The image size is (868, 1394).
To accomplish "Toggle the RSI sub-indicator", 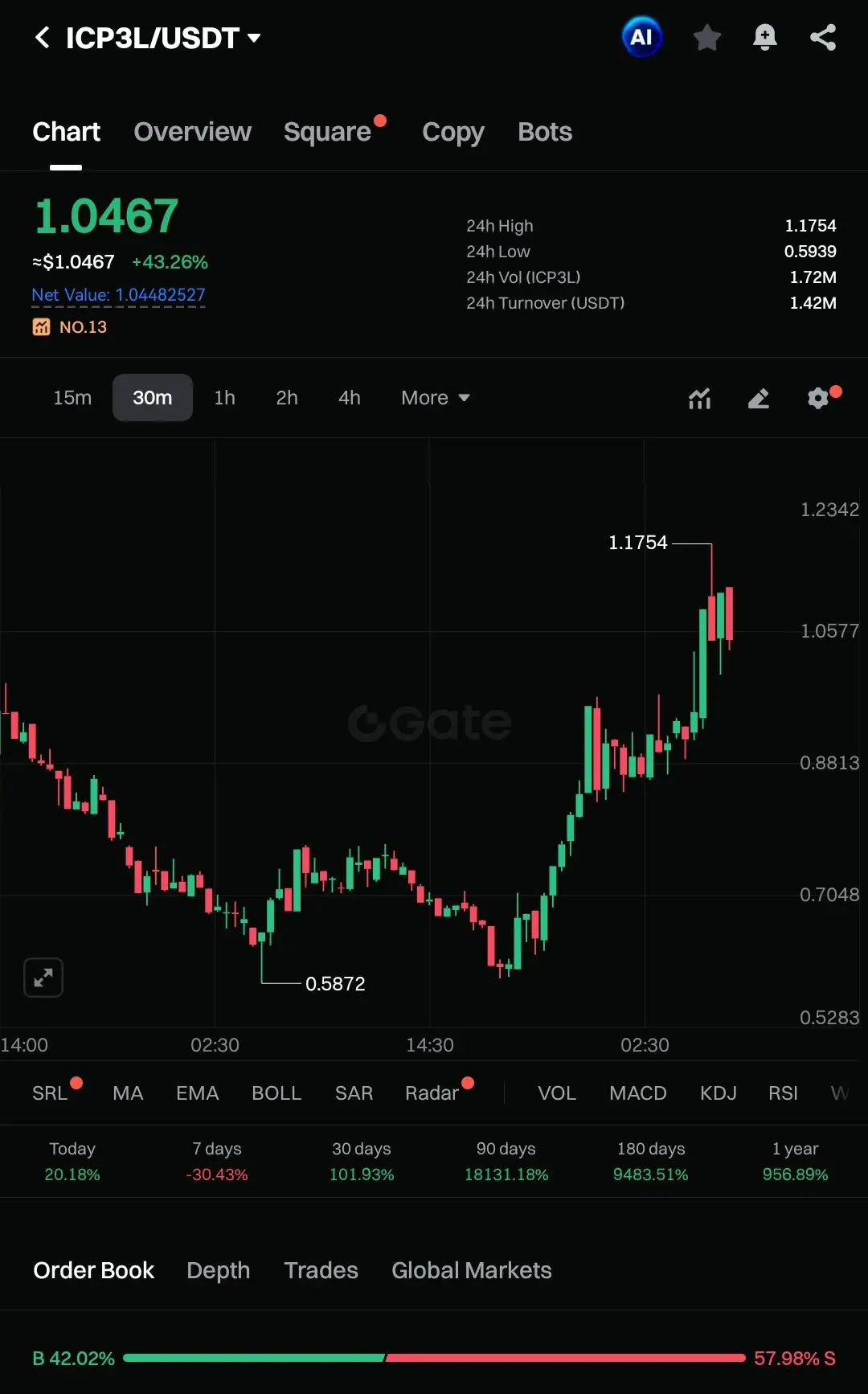I will [x=784, y=1093].
